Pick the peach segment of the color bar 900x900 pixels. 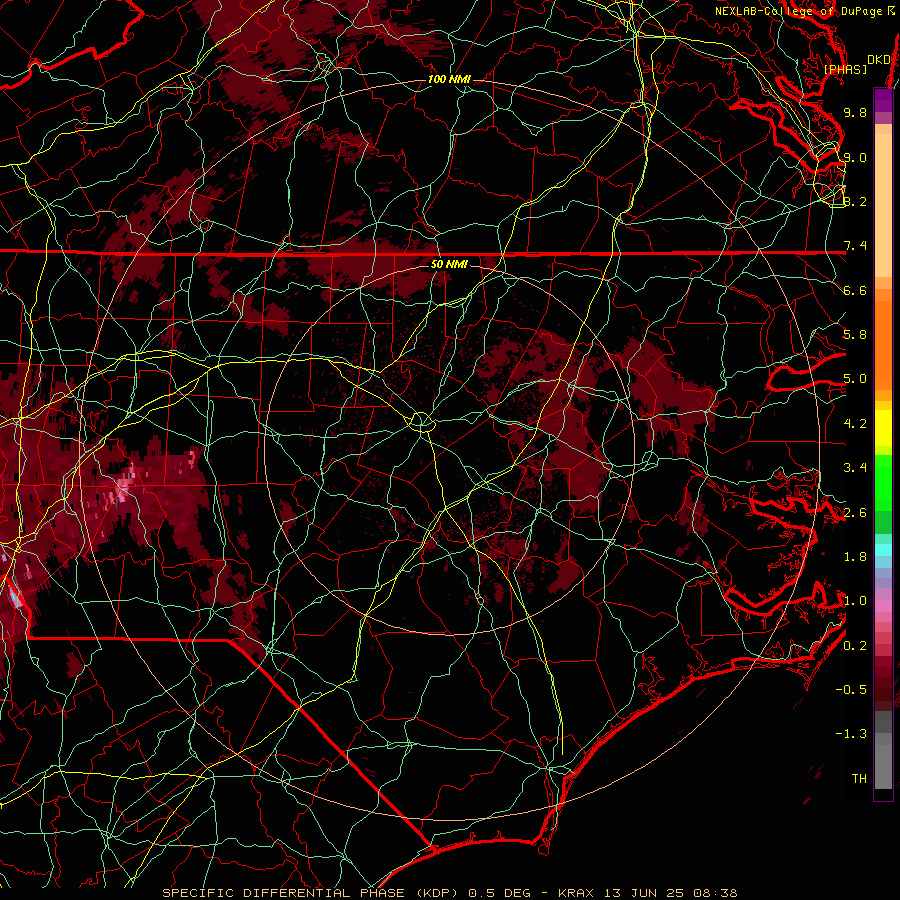tap(883, 207)
